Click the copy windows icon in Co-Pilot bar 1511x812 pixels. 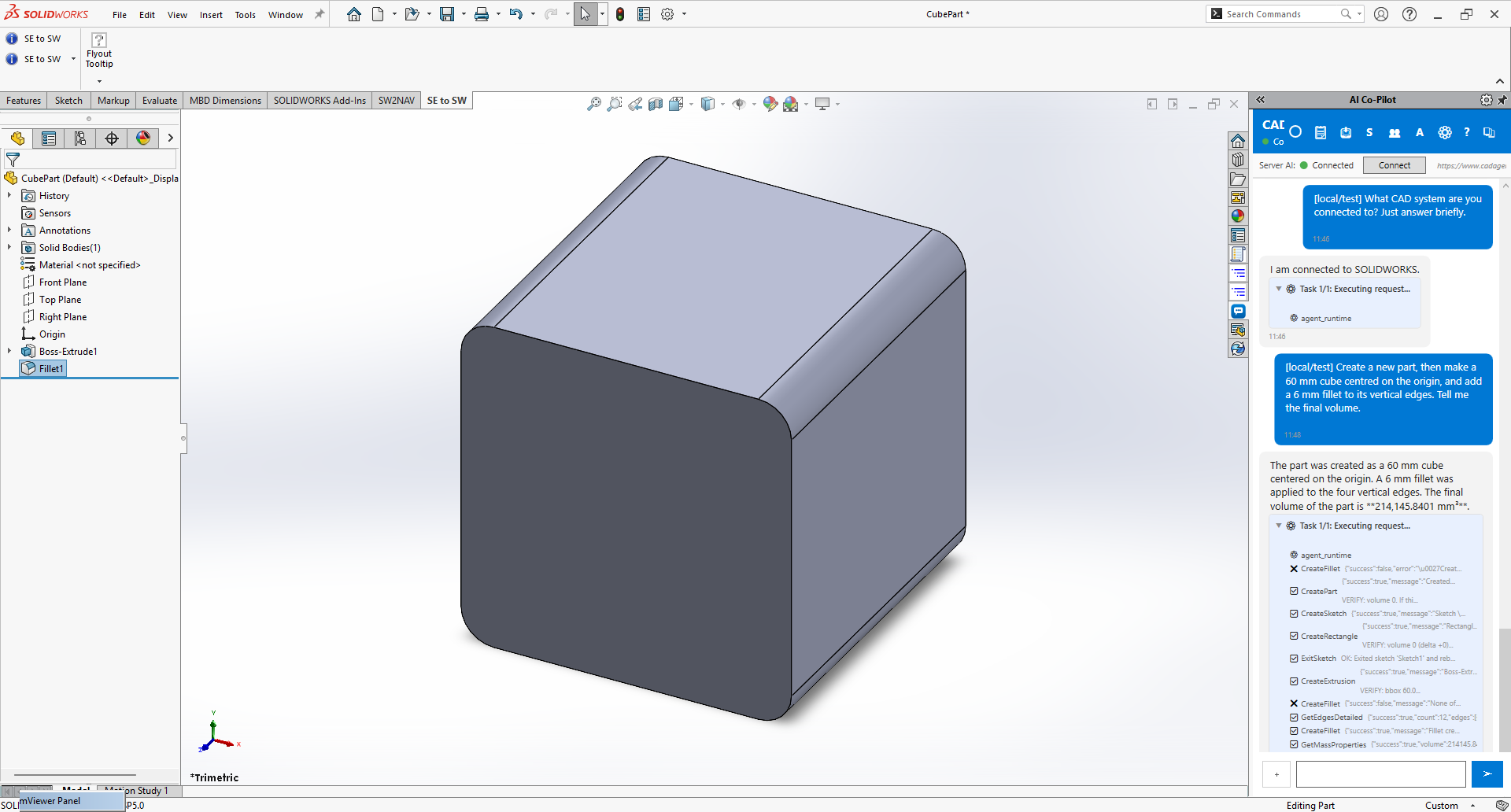click(1489, 133)
